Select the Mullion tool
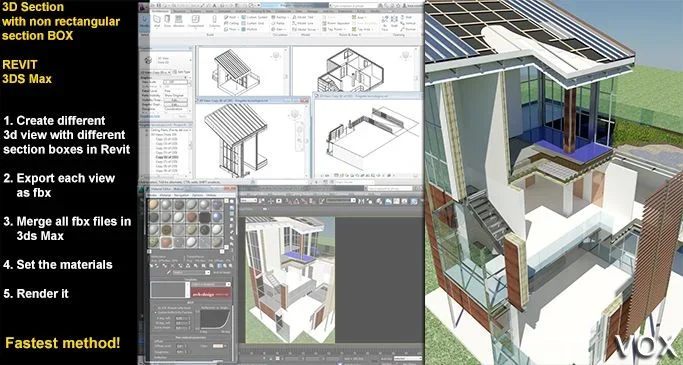This screenshot has width=683, height=365. click(x=250, y=29)
